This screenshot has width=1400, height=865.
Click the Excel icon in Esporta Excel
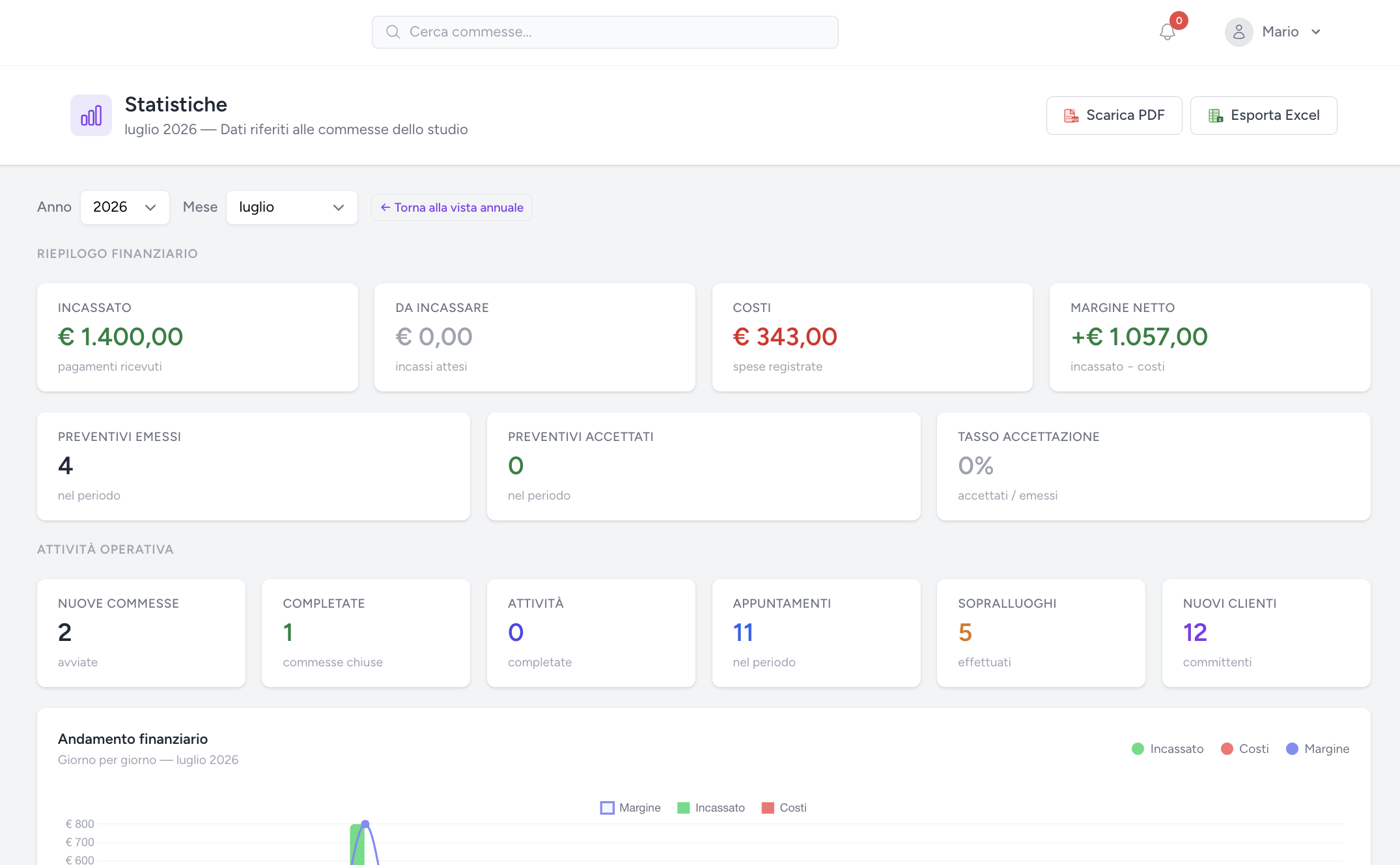1216,115
